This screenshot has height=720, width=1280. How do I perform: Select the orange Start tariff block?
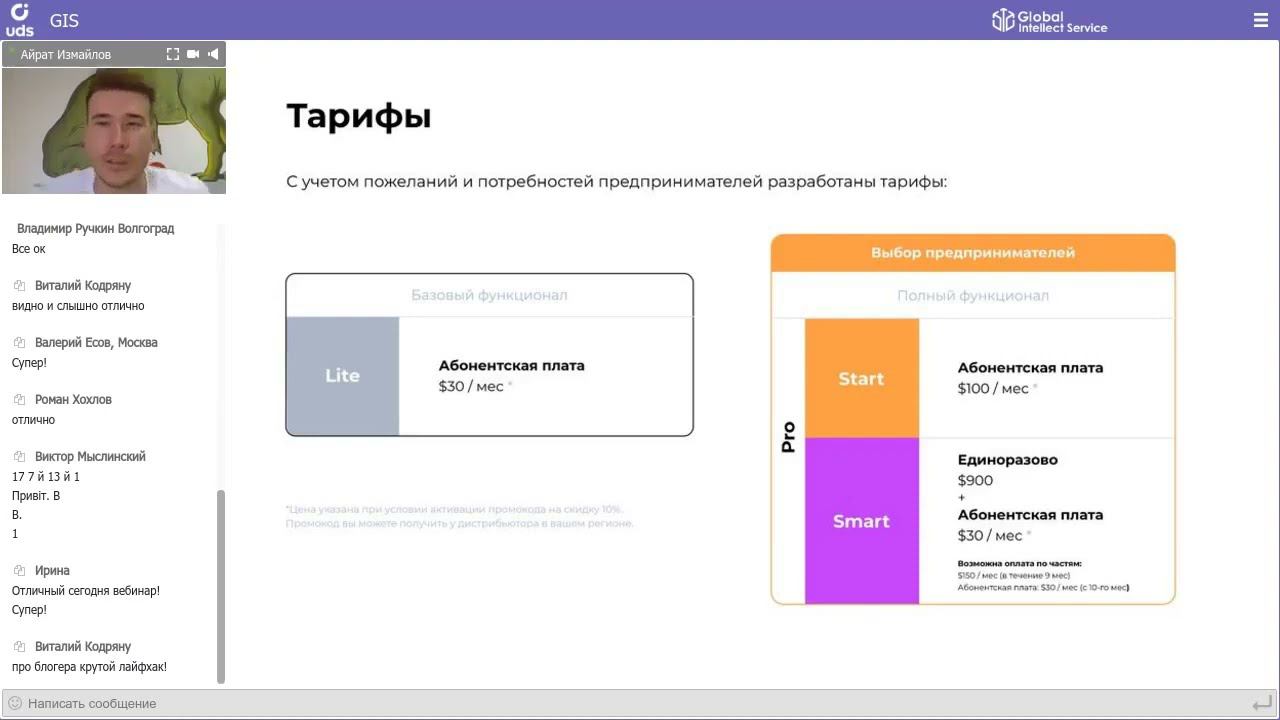click(x=861, y=379)
